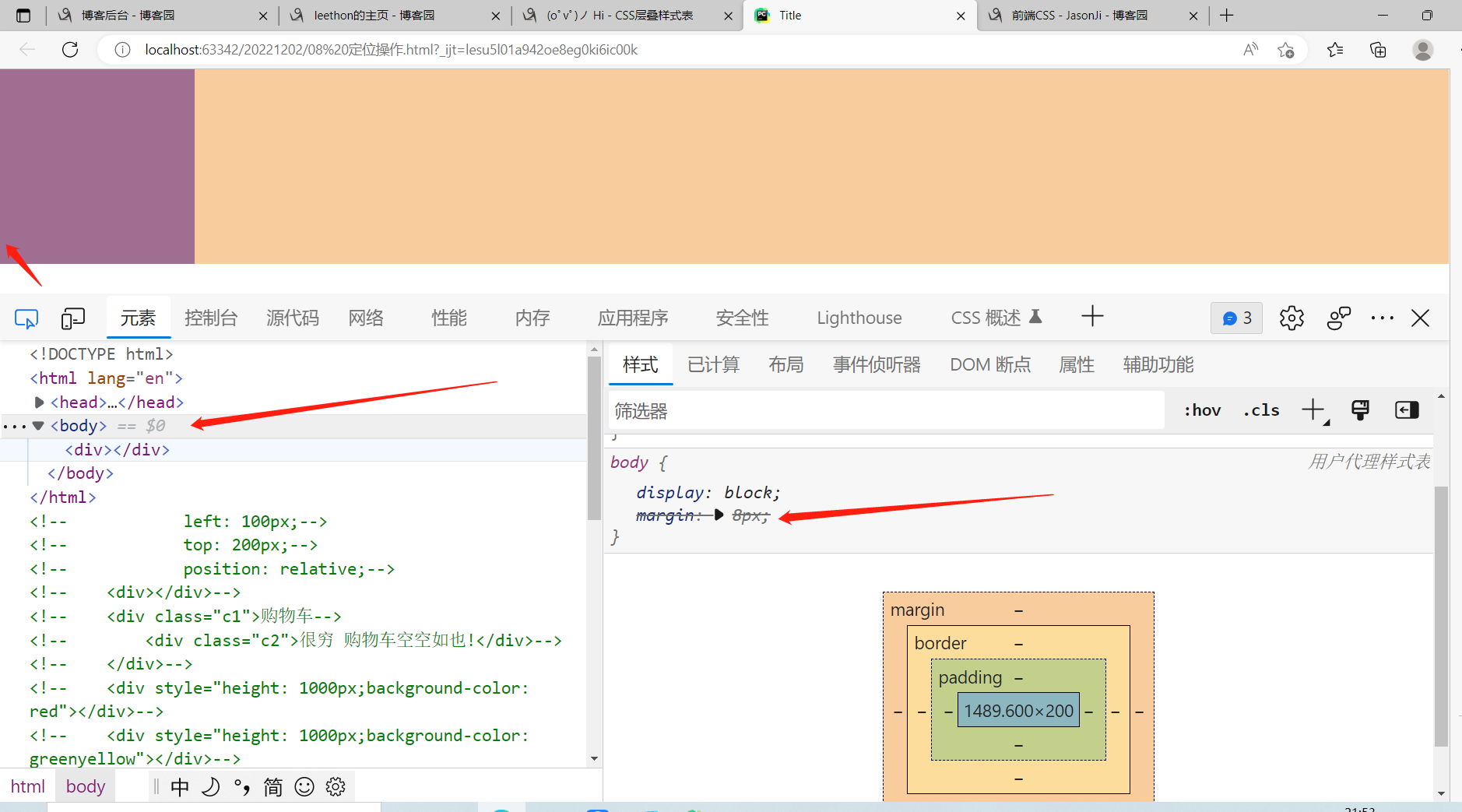
Task: Open the DevTools settings gear
Action: pyautogui.click(x=1292, y=318)
